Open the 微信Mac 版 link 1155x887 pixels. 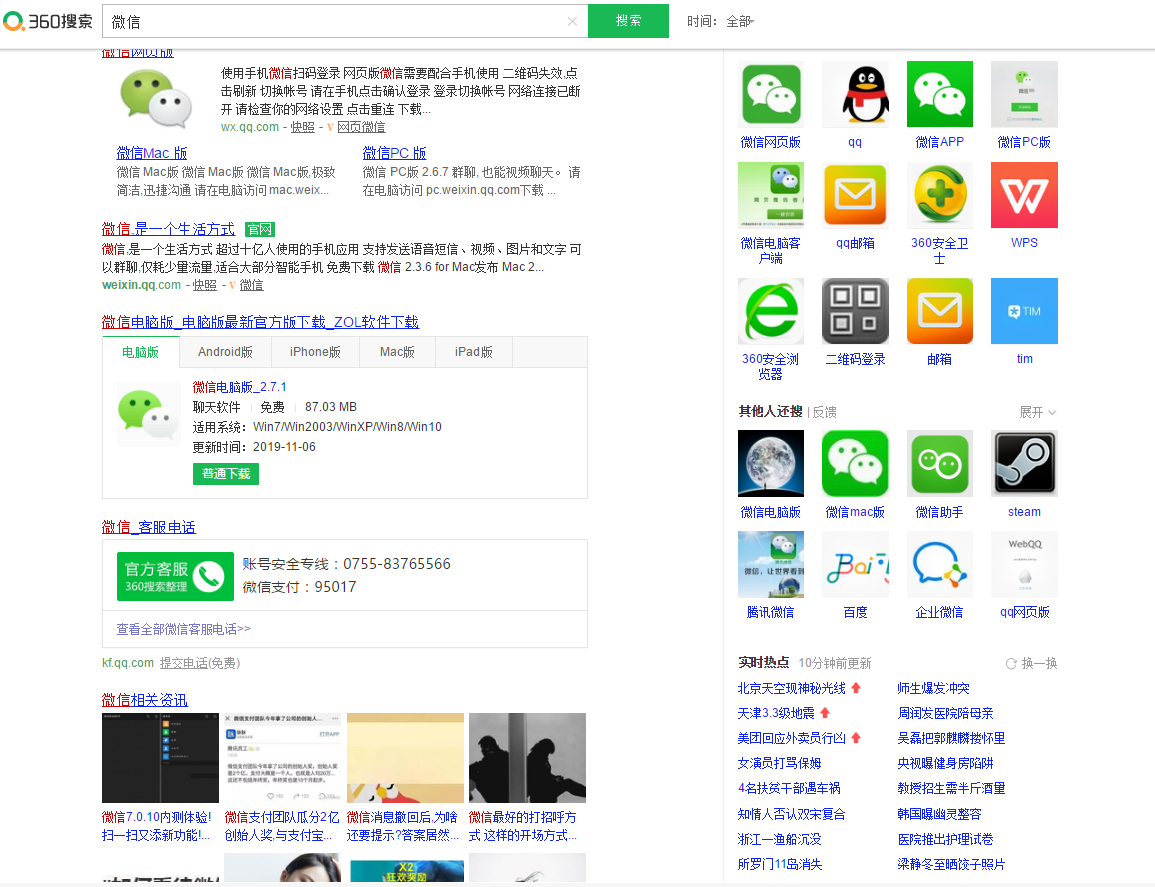tap(152, 153)
